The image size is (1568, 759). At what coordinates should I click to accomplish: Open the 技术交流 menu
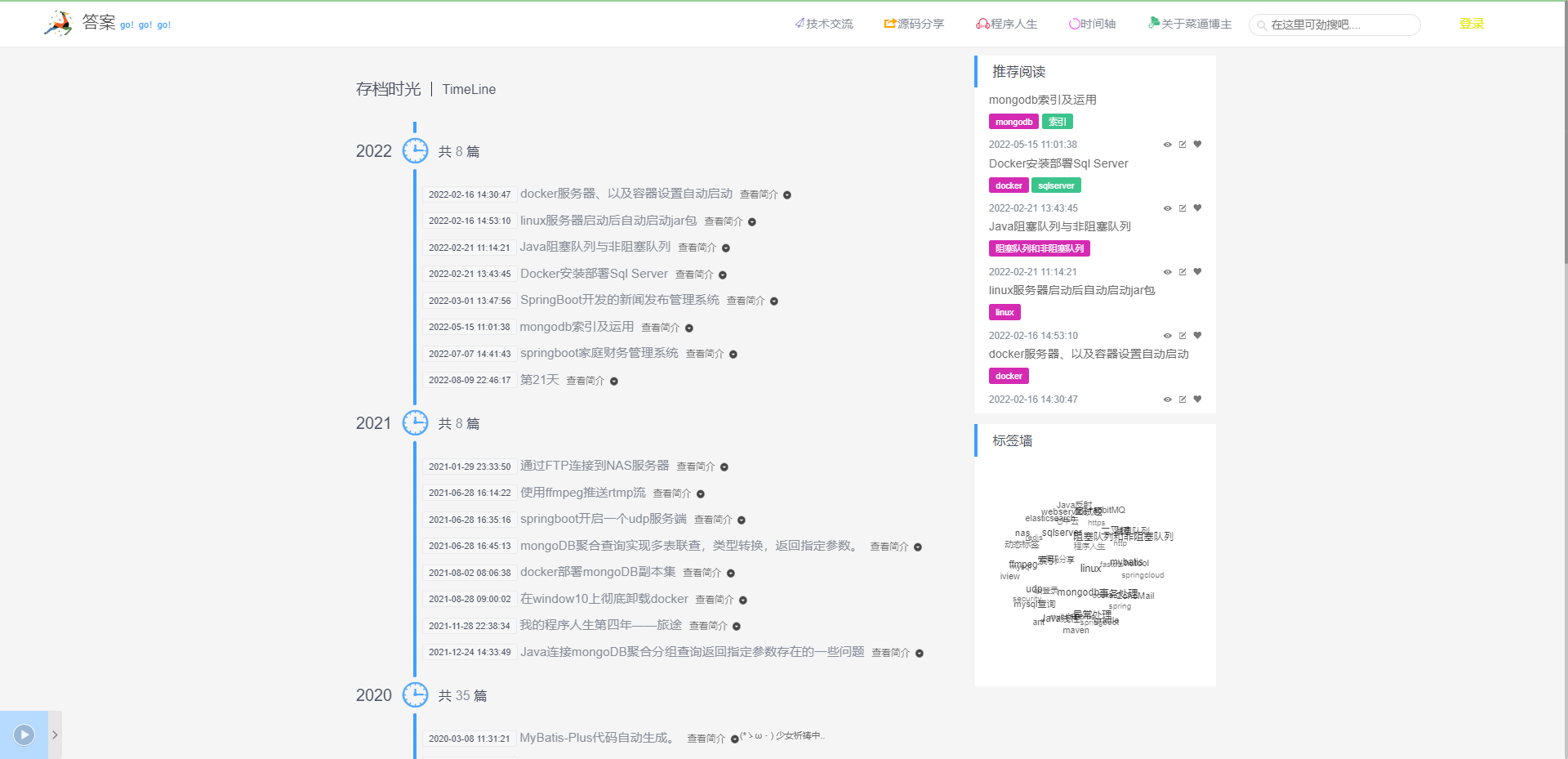pyautogui.click(x=824, y=24)
